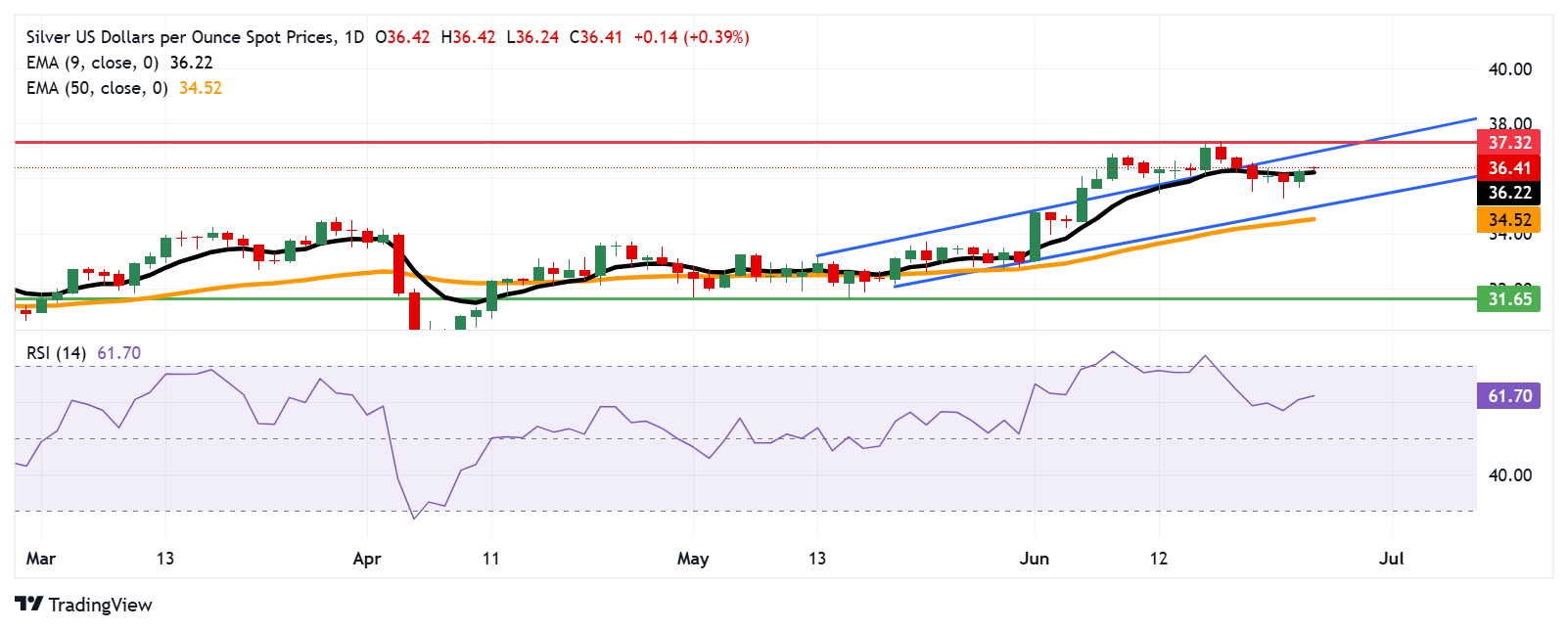Click the red 37.32 resistance price tag
This screenshot has width=1568, height=630.
1508,143
